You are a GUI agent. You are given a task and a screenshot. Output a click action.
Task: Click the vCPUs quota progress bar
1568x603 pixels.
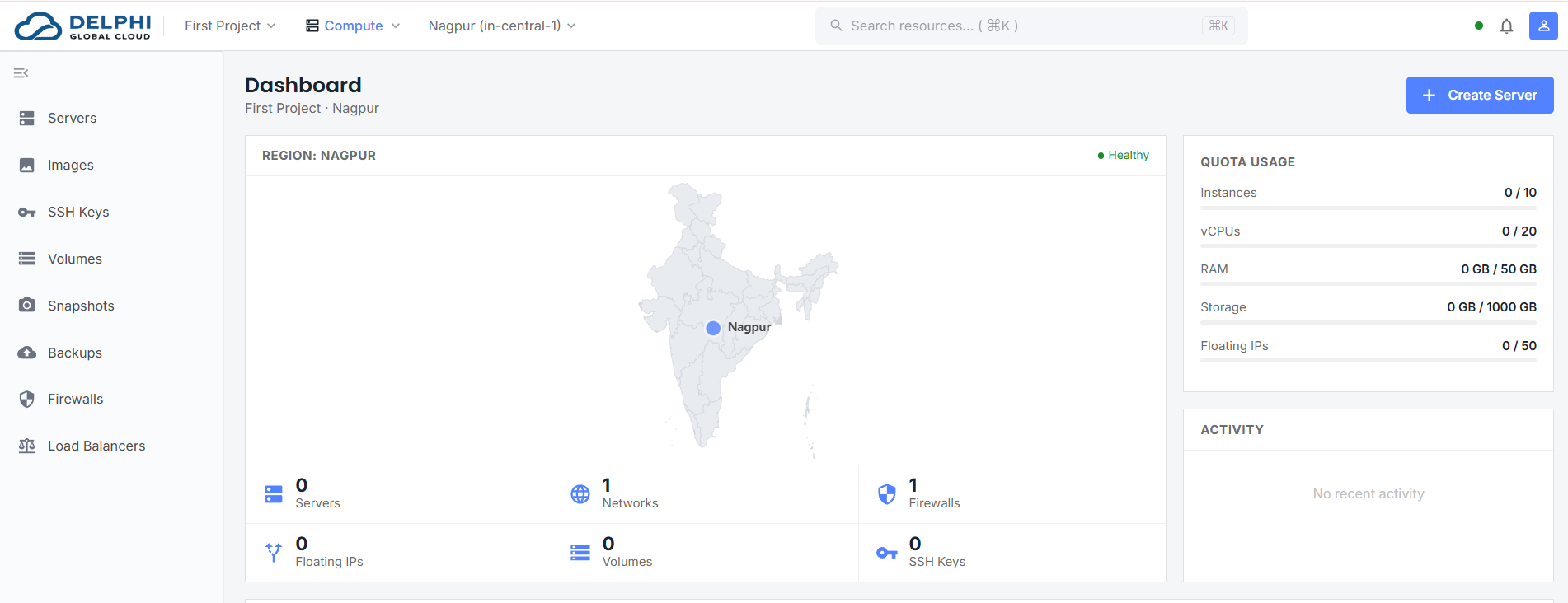1368,246
